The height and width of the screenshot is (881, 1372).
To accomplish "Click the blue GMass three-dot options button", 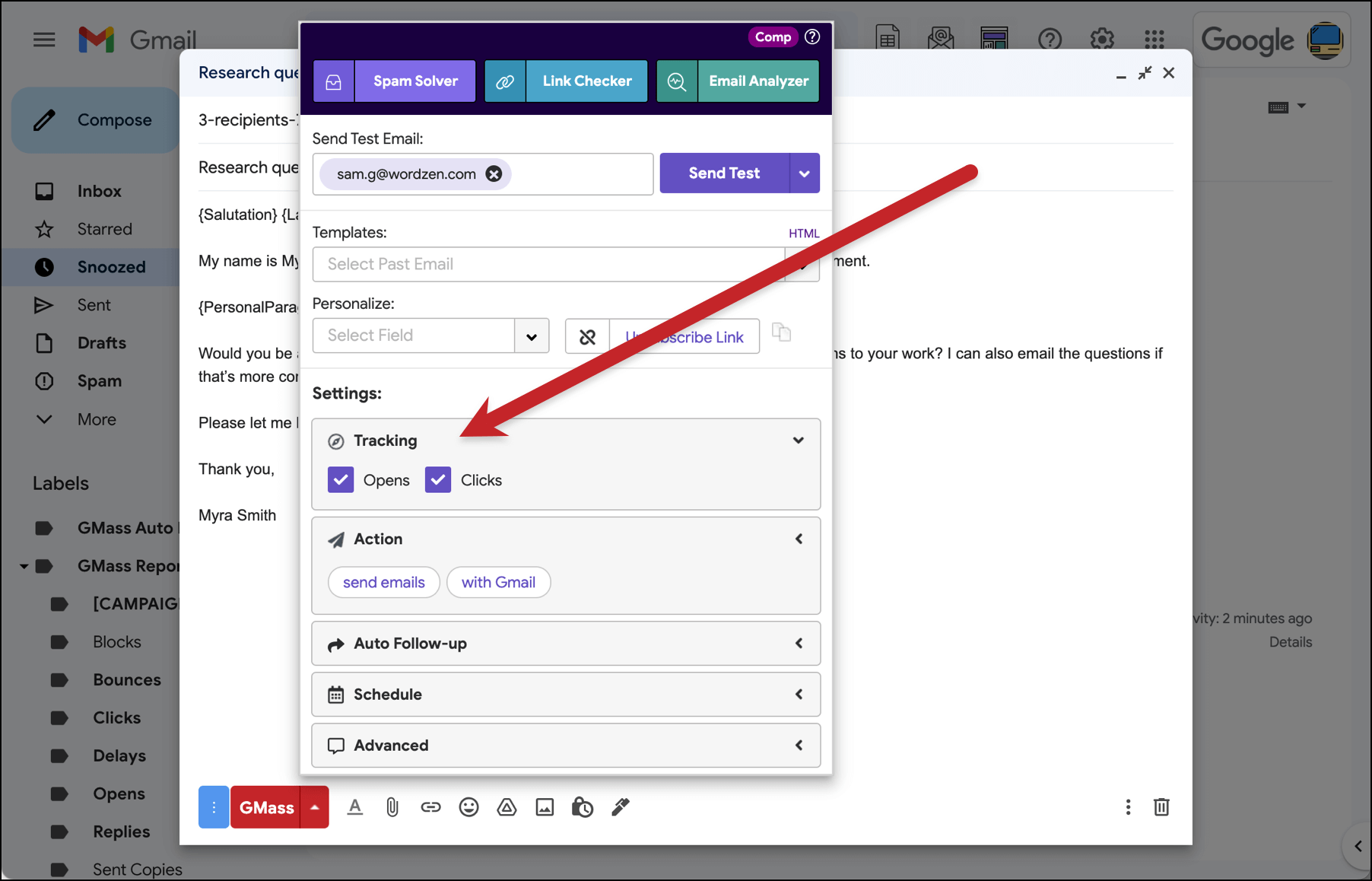I will 214,807.
